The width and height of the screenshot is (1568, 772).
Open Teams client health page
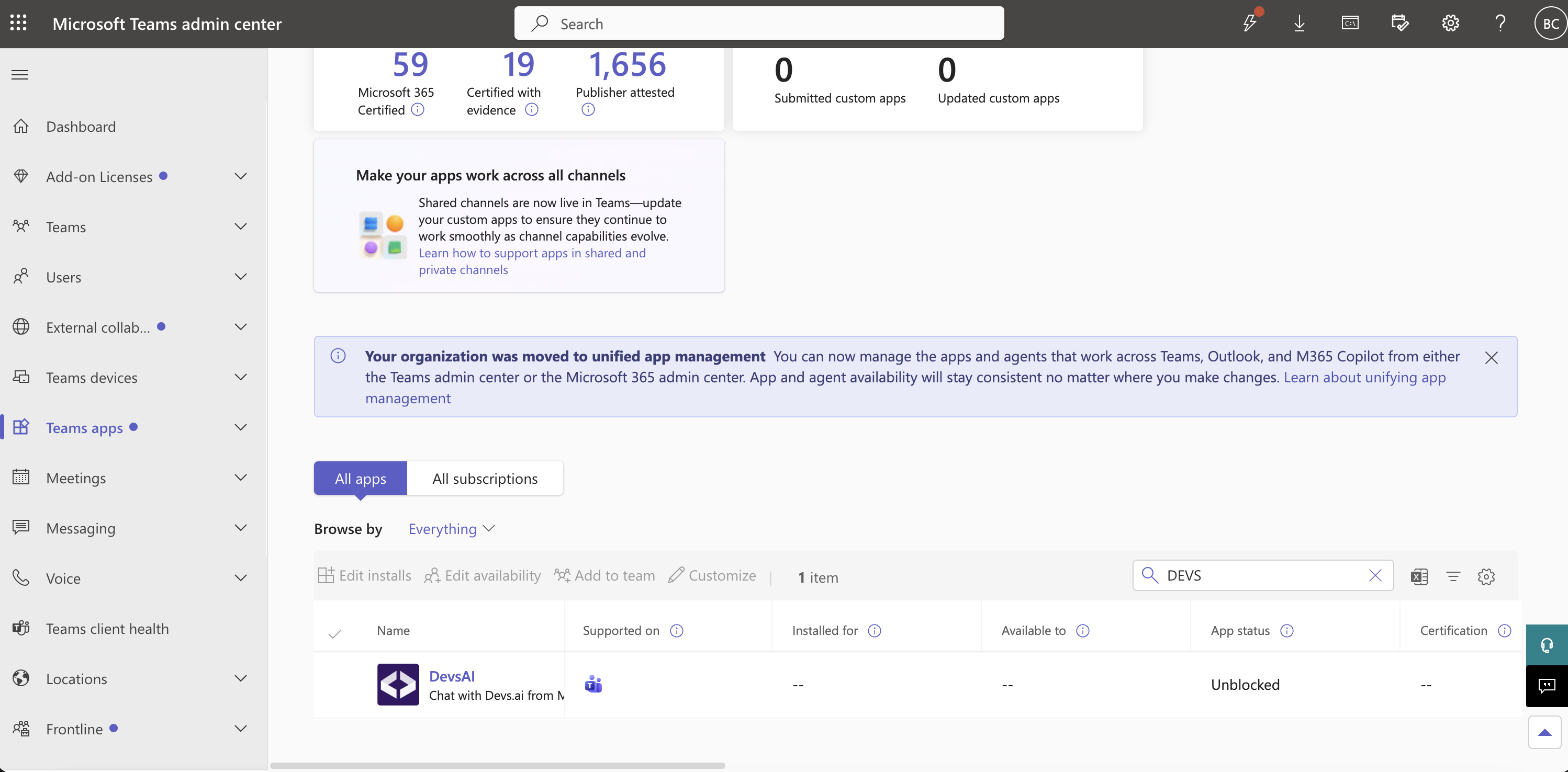108,629
